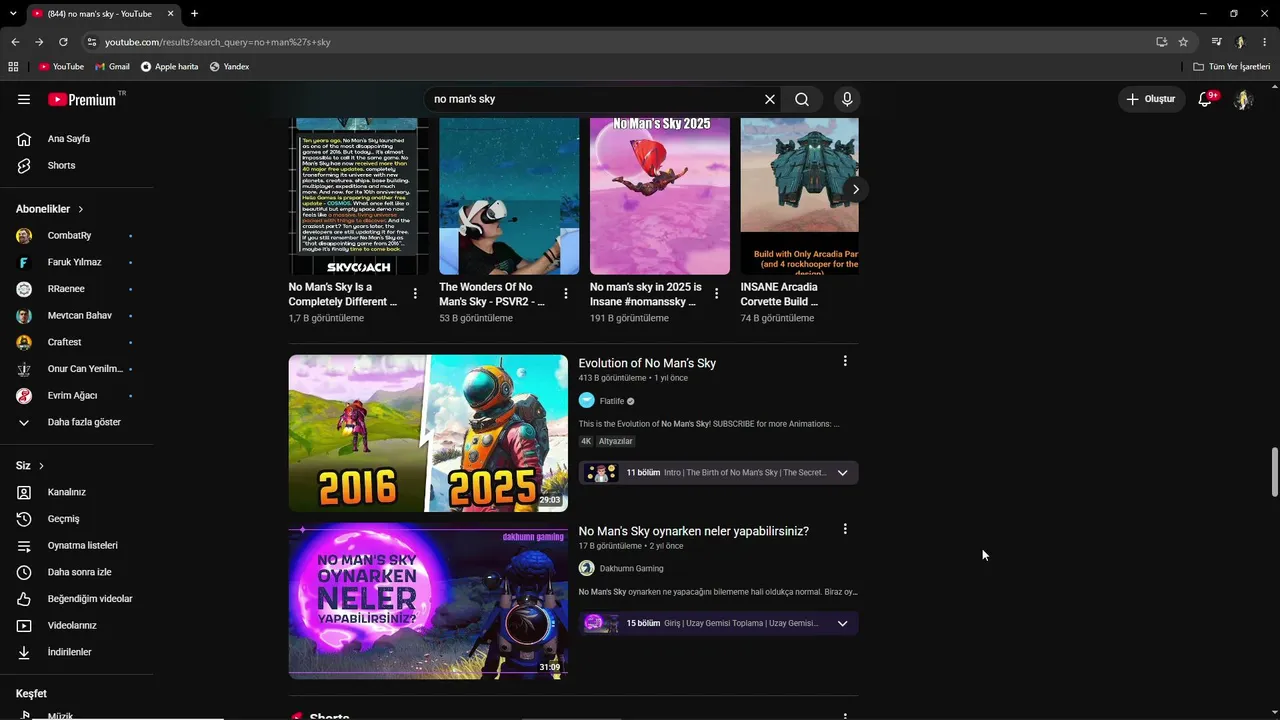The width and height of the screenshot is (1280, 720).
Task: Open the account avatar menu
Action: (x=1243, y=99)
